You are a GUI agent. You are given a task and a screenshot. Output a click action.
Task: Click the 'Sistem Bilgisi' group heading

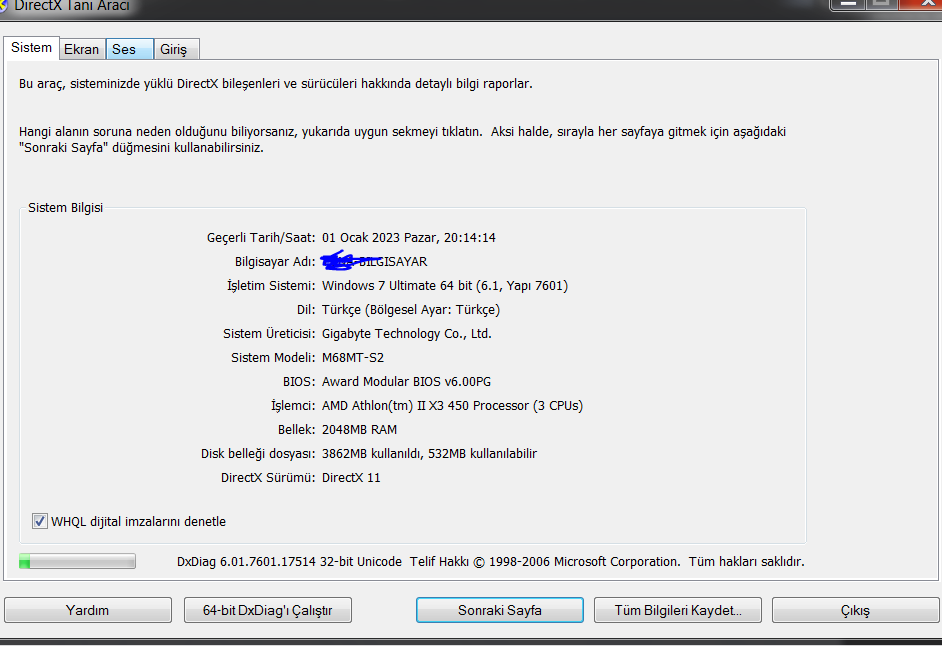click(65, 207)
